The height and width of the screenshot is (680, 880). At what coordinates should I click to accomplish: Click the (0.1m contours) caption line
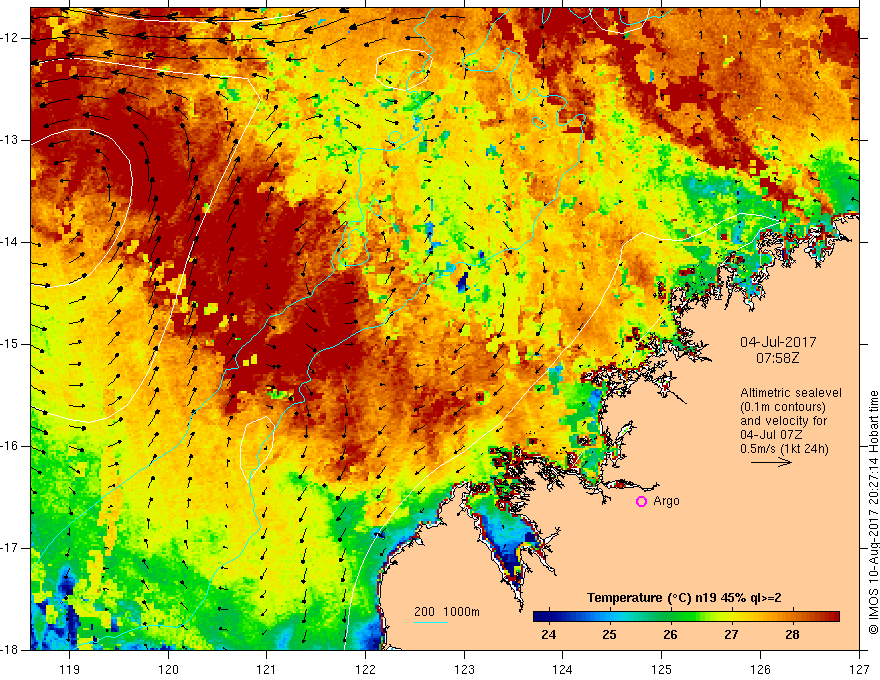click(x=783, y=407)
